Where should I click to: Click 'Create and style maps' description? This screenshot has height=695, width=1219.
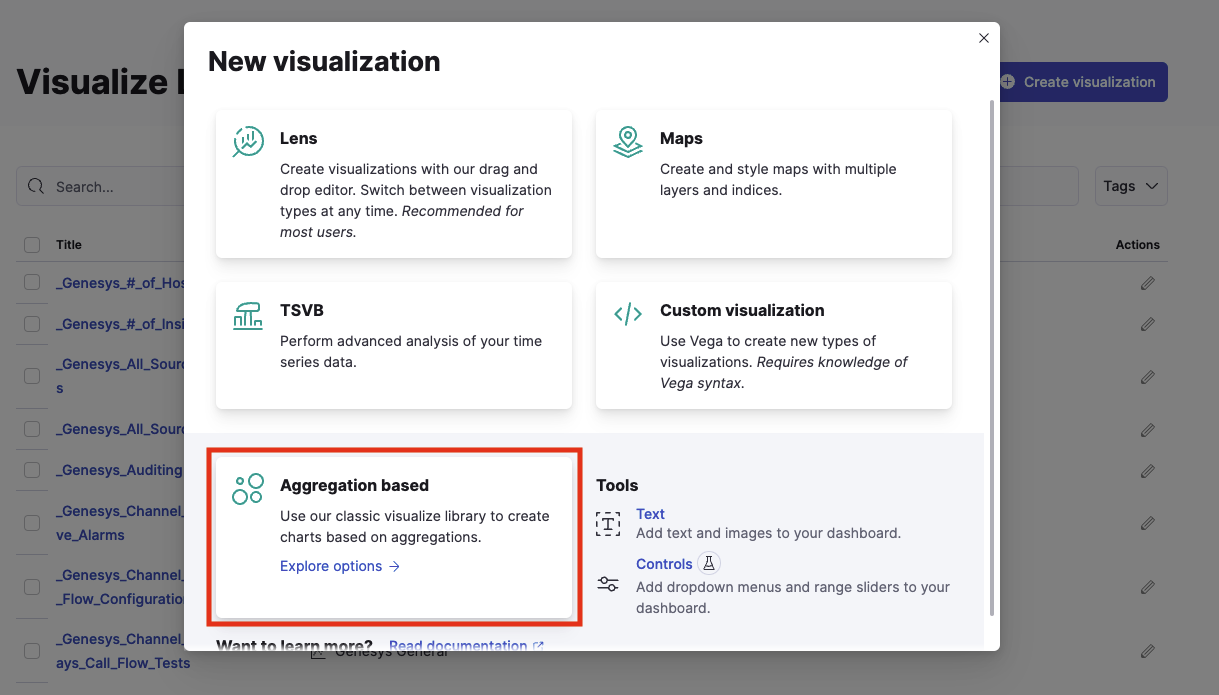[x=778, y=179]
